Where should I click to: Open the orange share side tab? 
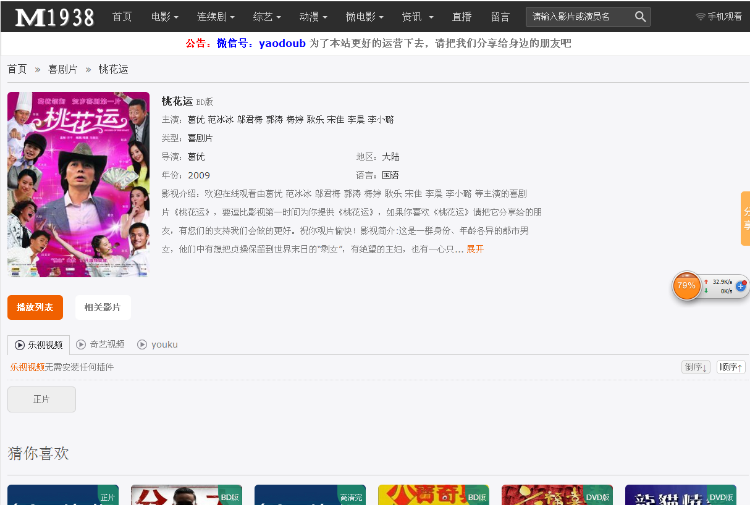745,219
